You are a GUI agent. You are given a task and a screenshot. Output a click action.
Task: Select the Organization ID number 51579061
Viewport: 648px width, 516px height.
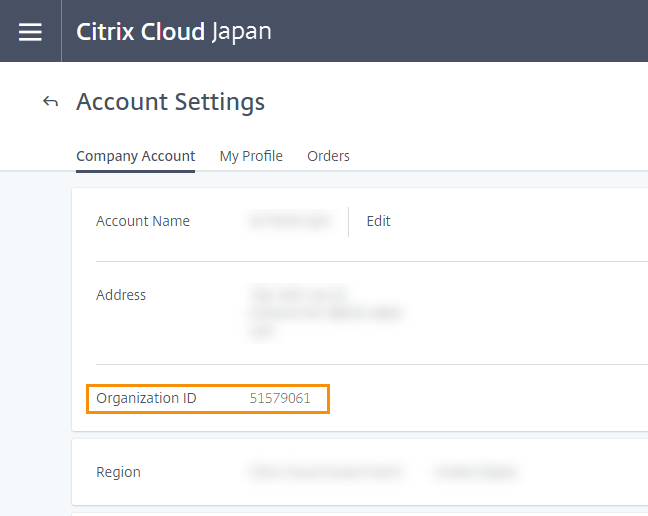click(280, 398)
